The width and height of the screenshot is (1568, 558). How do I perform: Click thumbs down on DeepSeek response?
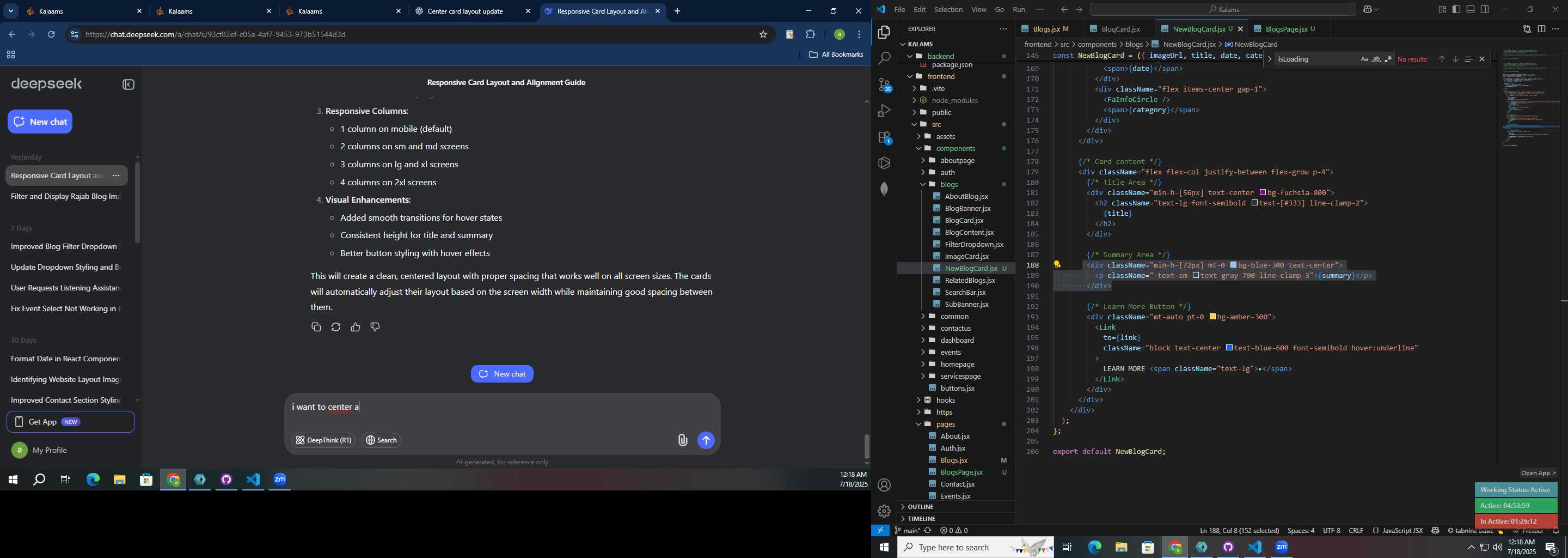coord(376,327)
